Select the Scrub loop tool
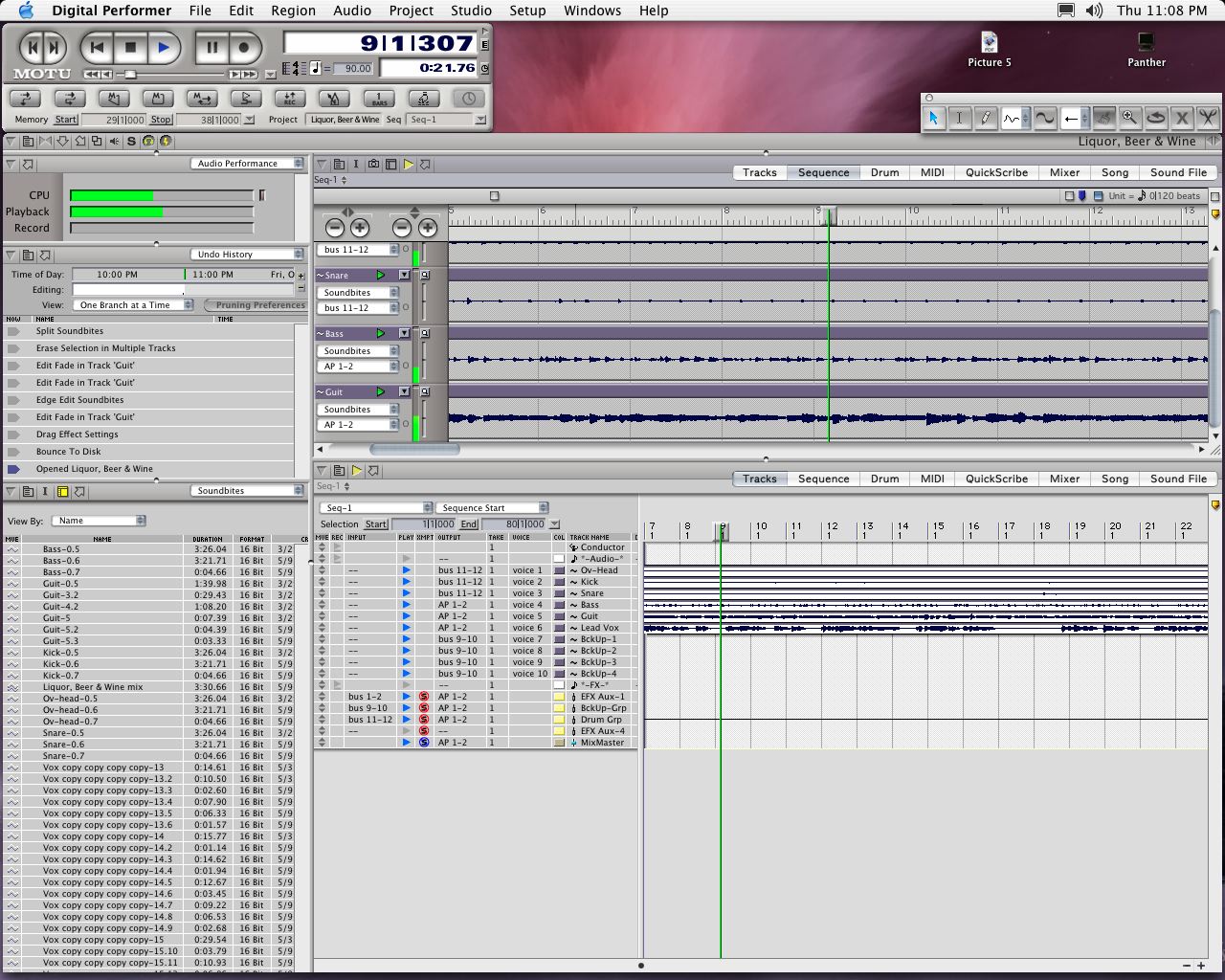The width and height of the screenshot is (1225, 980). point(1156,118)
